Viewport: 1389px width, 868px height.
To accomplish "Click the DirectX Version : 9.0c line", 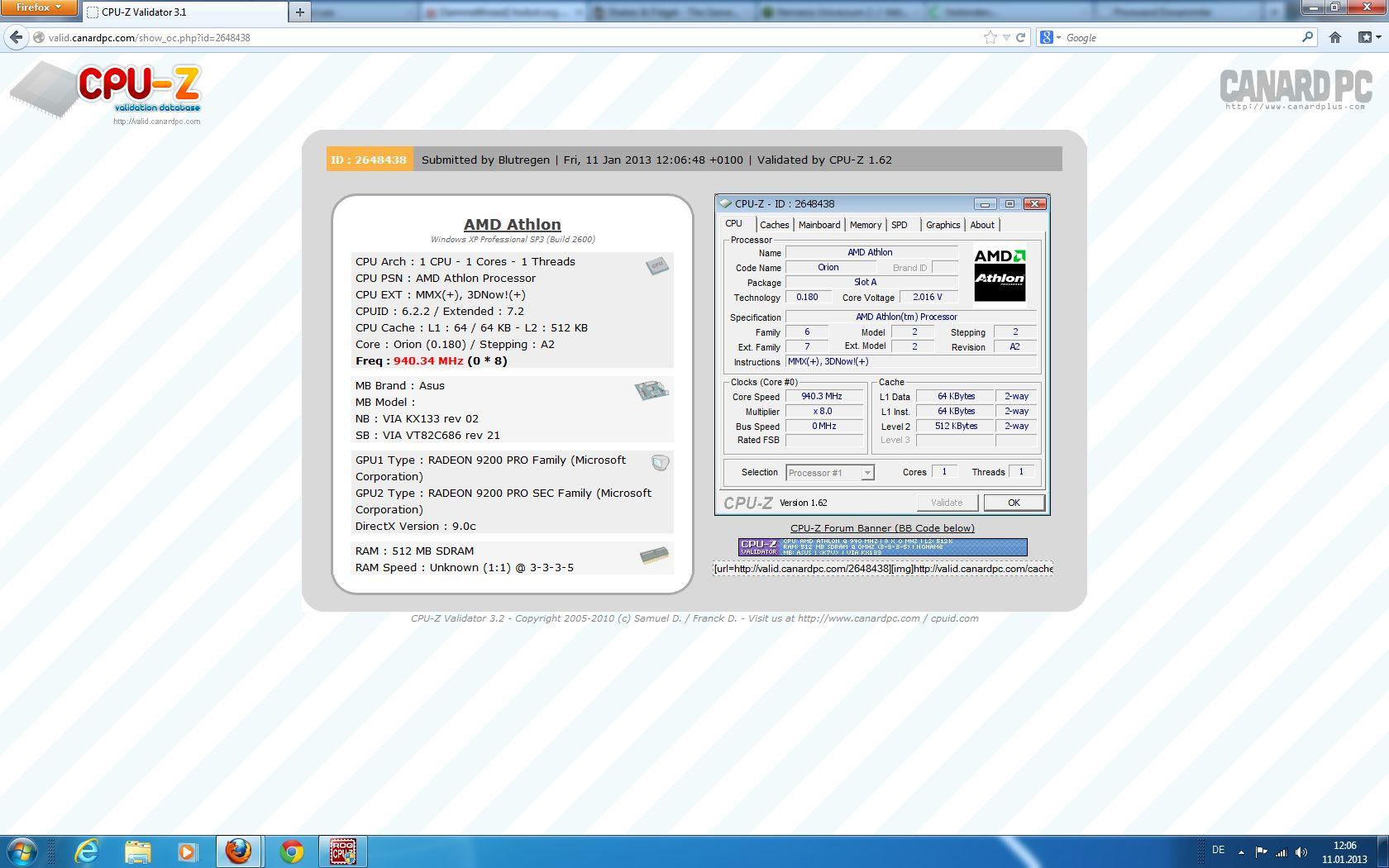I will (416, 527).
